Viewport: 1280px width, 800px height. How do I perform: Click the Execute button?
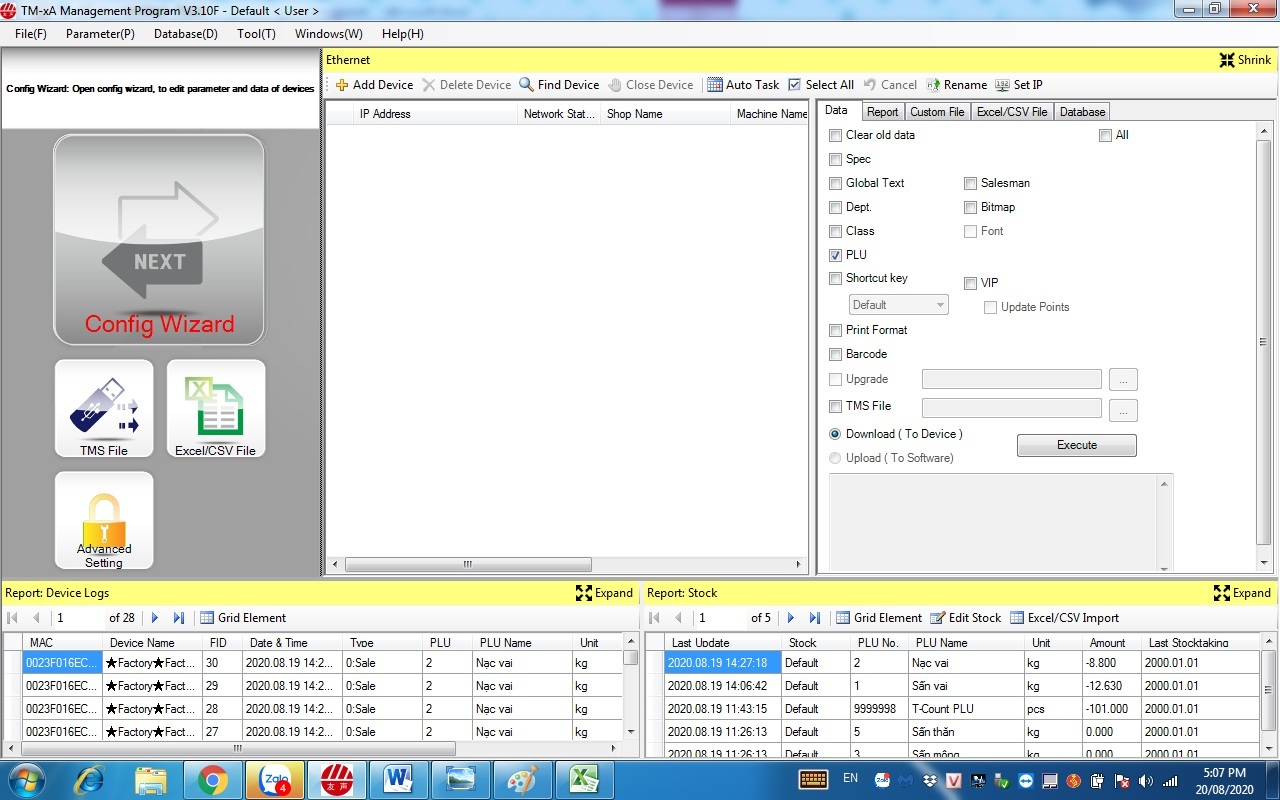click(x=1076, y=445)
